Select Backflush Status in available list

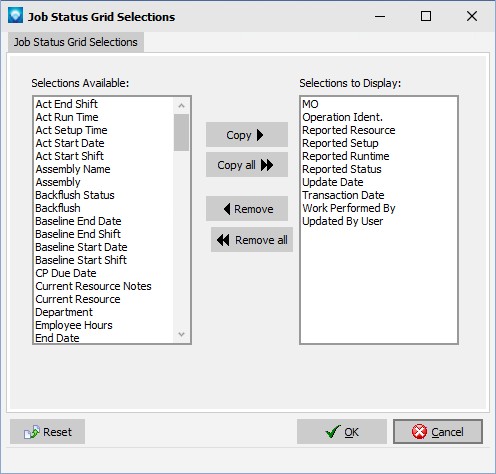pos(75,195)
